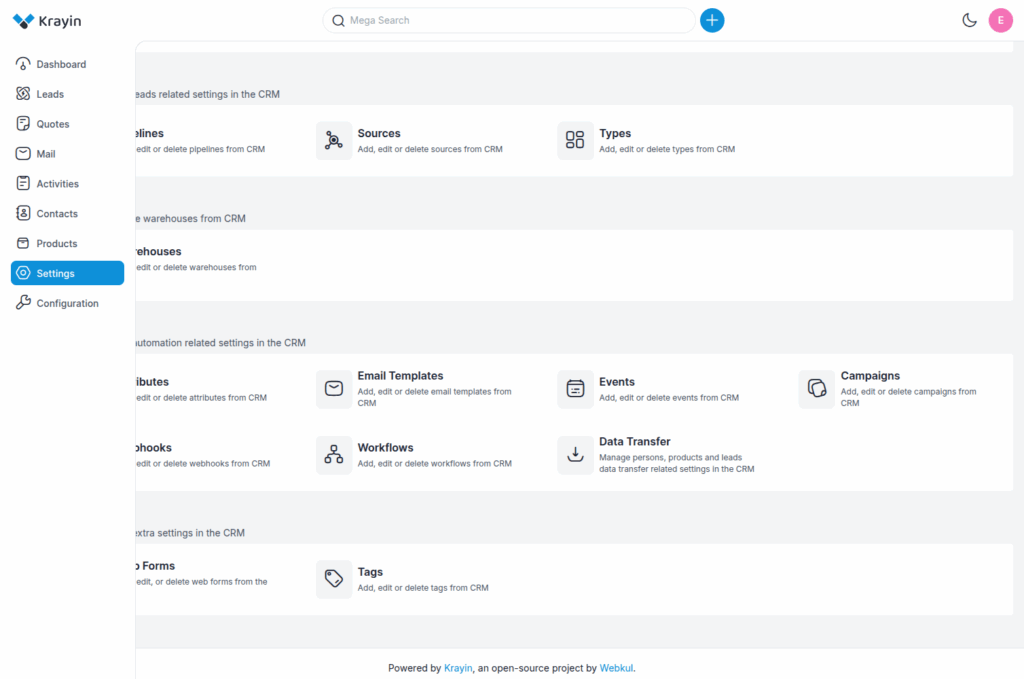Open the user avatar E menu

pos(1000,20)
